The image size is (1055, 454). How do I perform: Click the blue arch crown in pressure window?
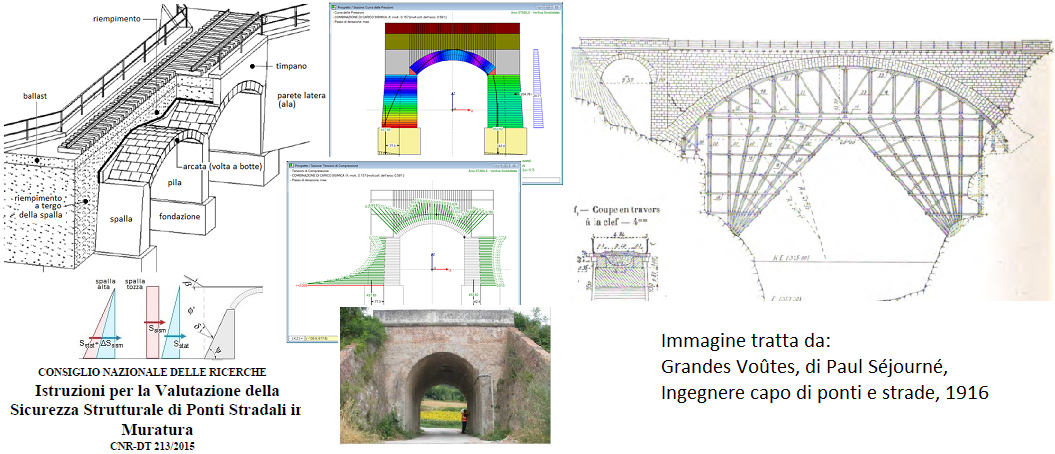pyautogui.click(x=452, y=56)
